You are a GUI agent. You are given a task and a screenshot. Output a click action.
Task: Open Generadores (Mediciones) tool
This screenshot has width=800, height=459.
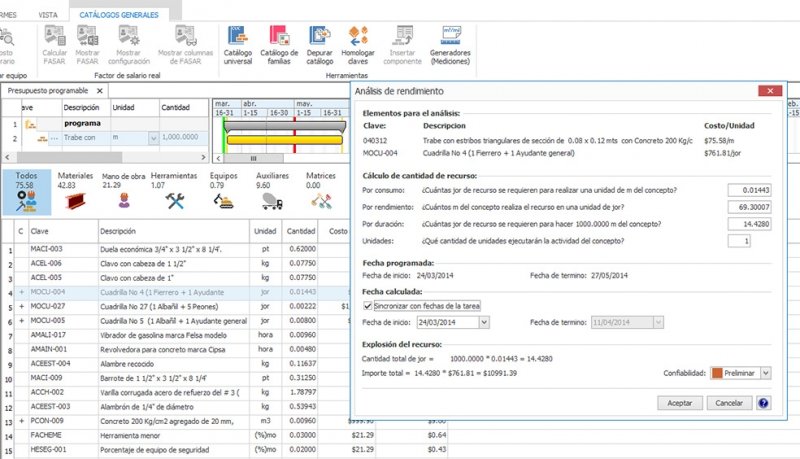pos(449,44)
